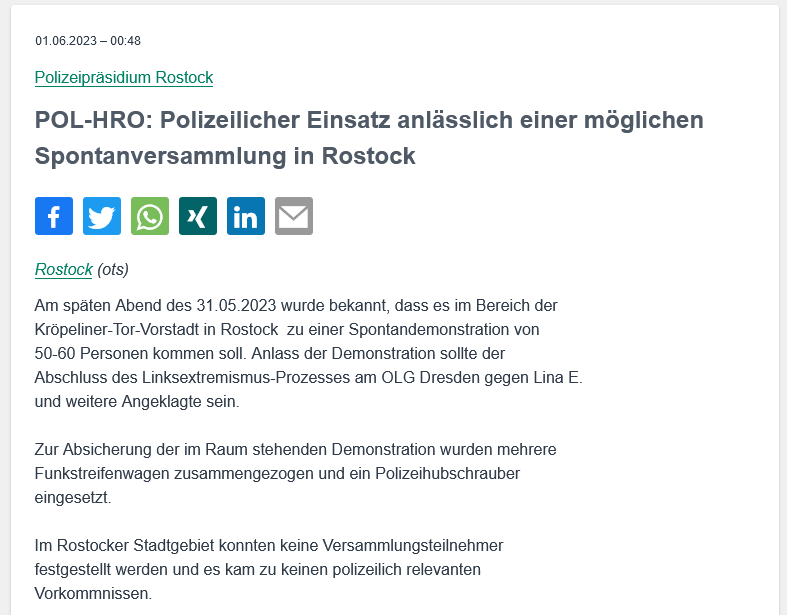This screenshot has width=787, height=615.
Task: Send the article by email
Action: pos(294,216)
